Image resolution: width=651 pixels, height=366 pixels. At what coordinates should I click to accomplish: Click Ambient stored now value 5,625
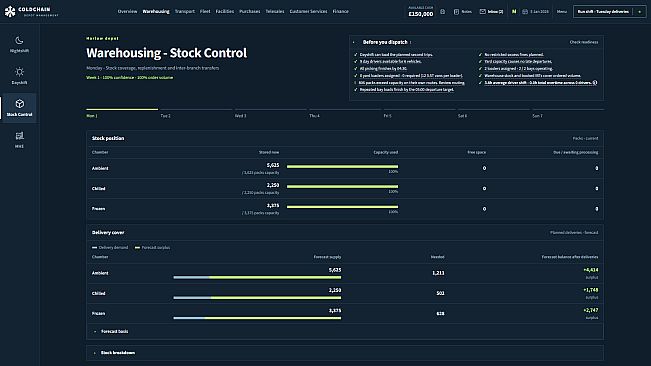point(273,165)
